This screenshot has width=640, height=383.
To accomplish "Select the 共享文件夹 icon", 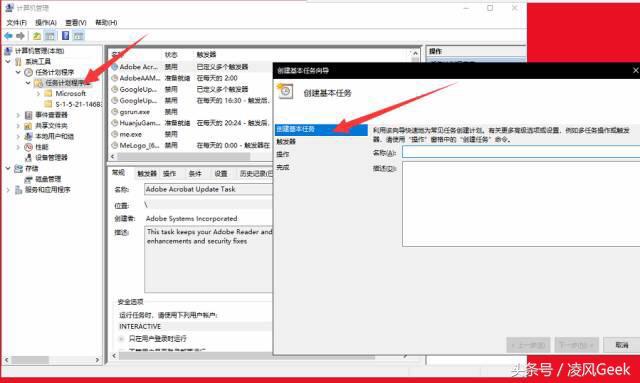I will [x=28, y=125].
